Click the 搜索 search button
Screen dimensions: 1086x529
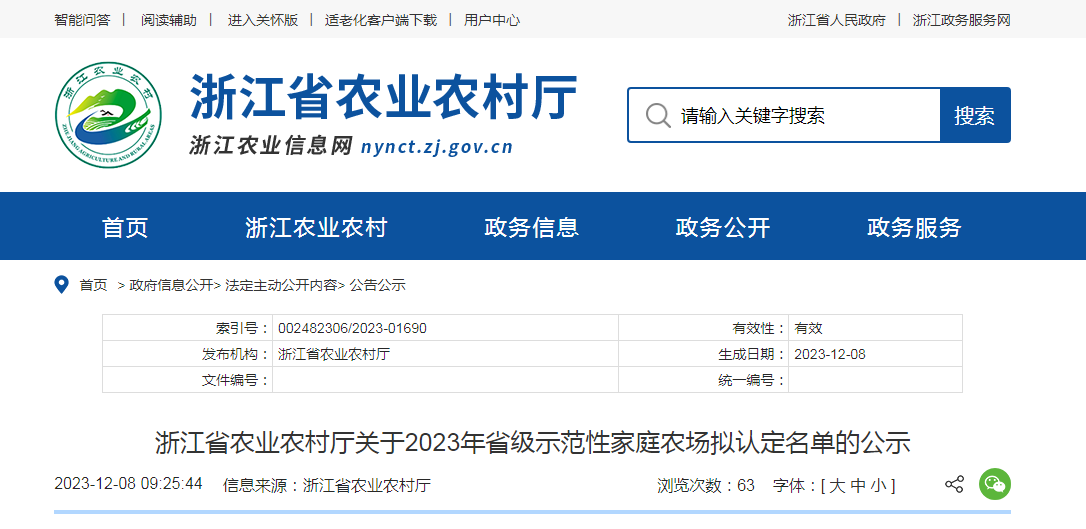tap(974, 115)
